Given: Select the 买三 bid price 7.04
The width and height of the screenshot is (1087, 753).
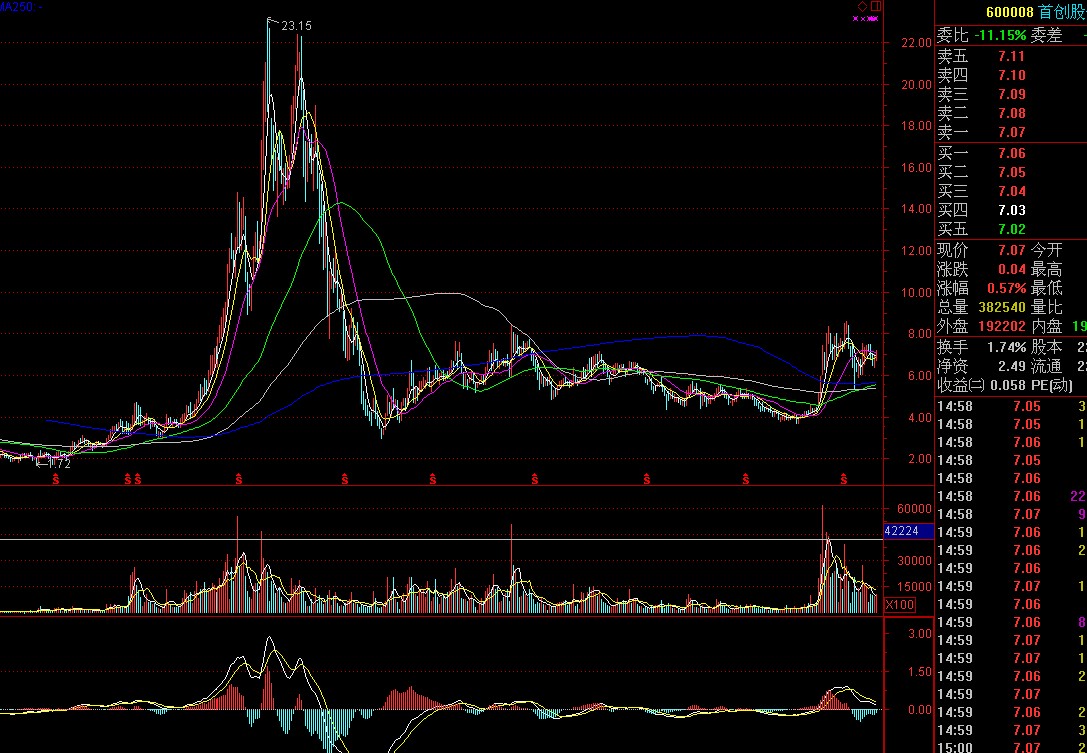Looking at the screenshot, I should pyautogui.click(x=1011, y=191).
